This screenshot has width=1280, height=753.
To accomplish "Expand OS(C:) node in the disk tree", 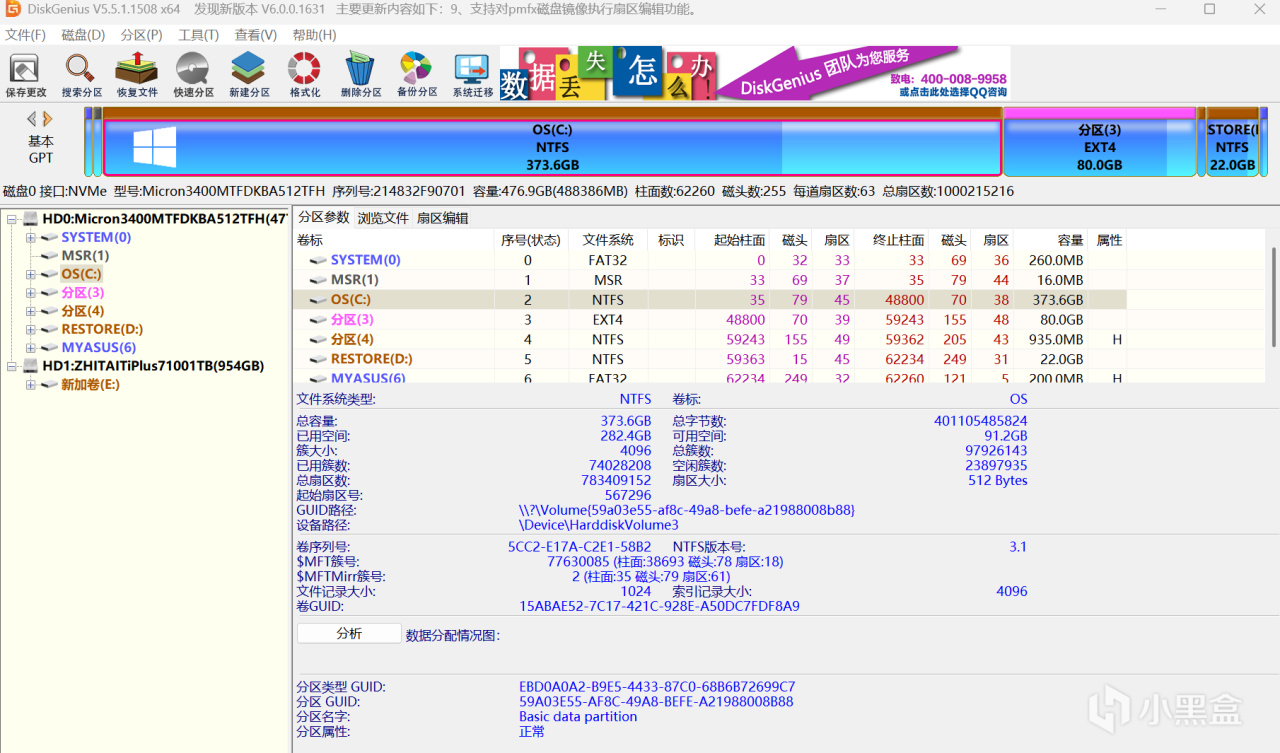I will click(x=31, y=274).
